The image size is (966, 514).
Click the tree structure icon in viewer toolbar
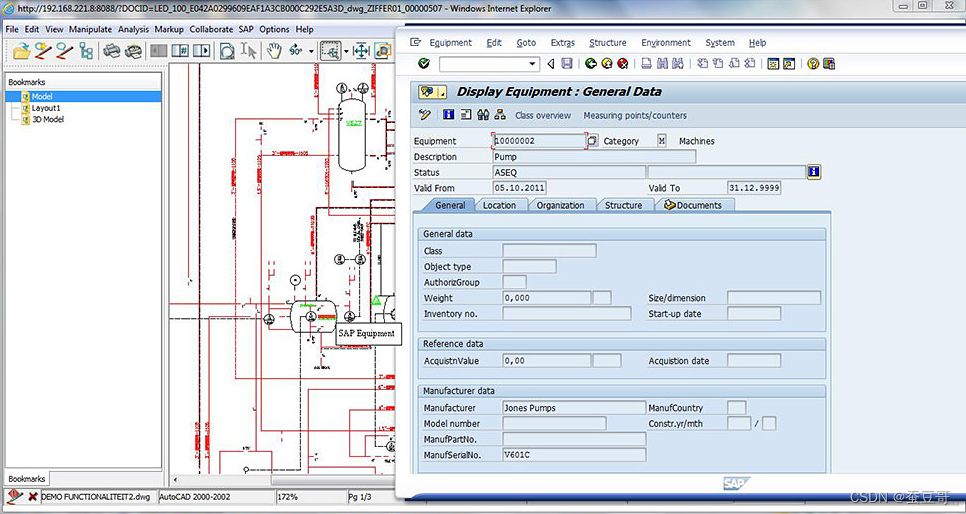pyautogui.click(x=86, y=51)
